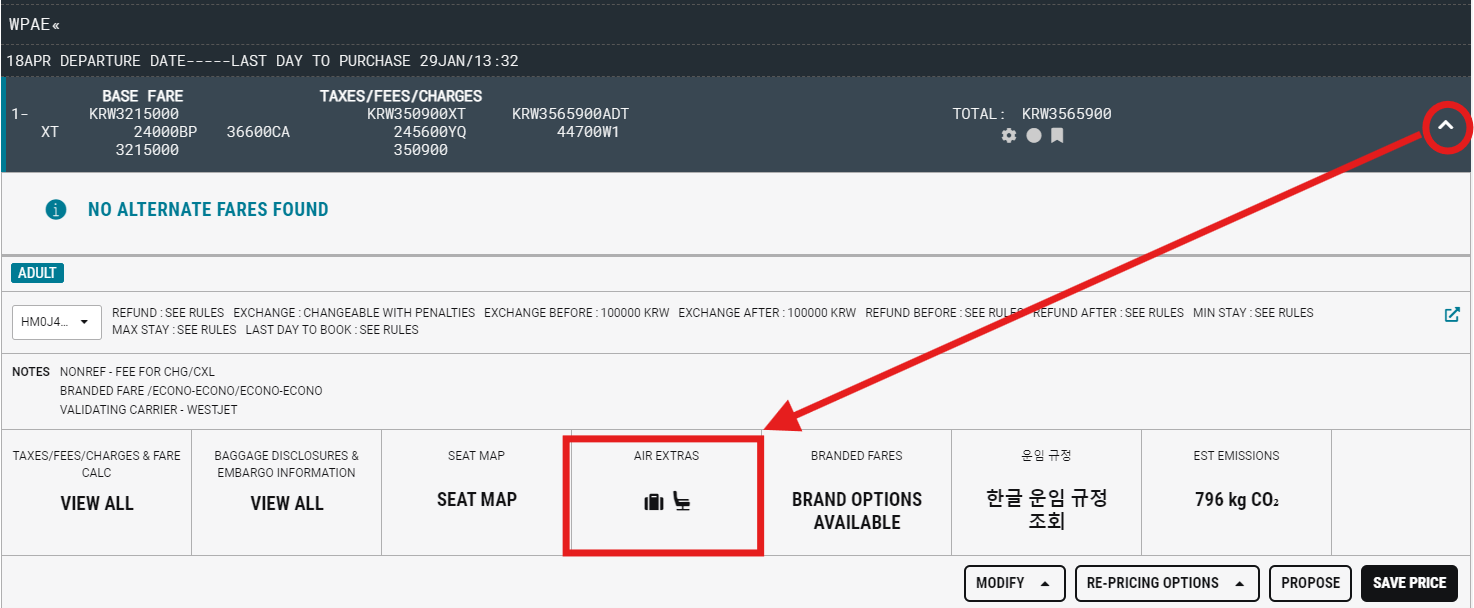Click the bookmark icon under TOTAL
The height and width of the screenshot is (608, 1474).
(x=1057, y=135)
